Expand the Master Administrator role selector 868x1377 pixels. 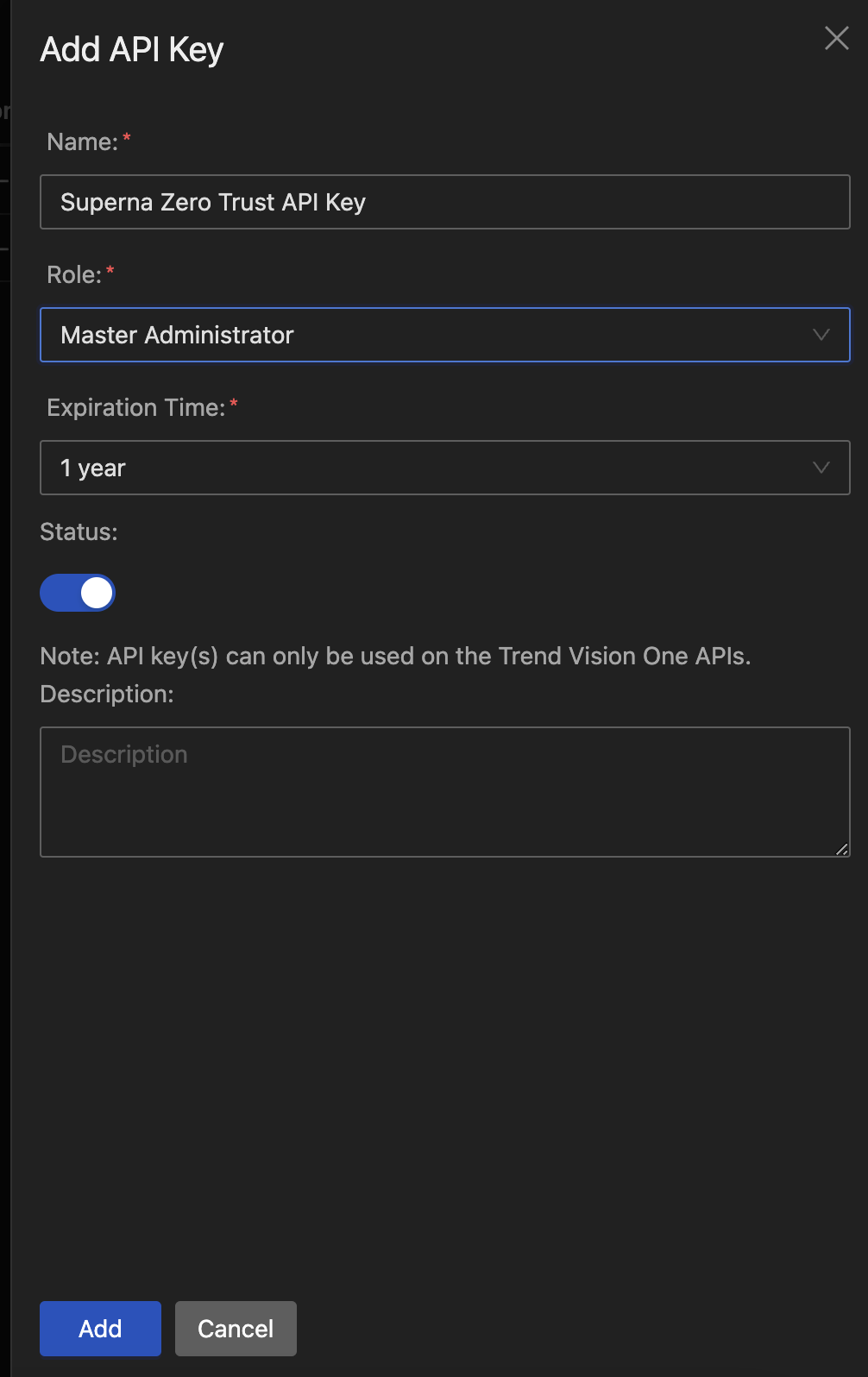point(444,335)
